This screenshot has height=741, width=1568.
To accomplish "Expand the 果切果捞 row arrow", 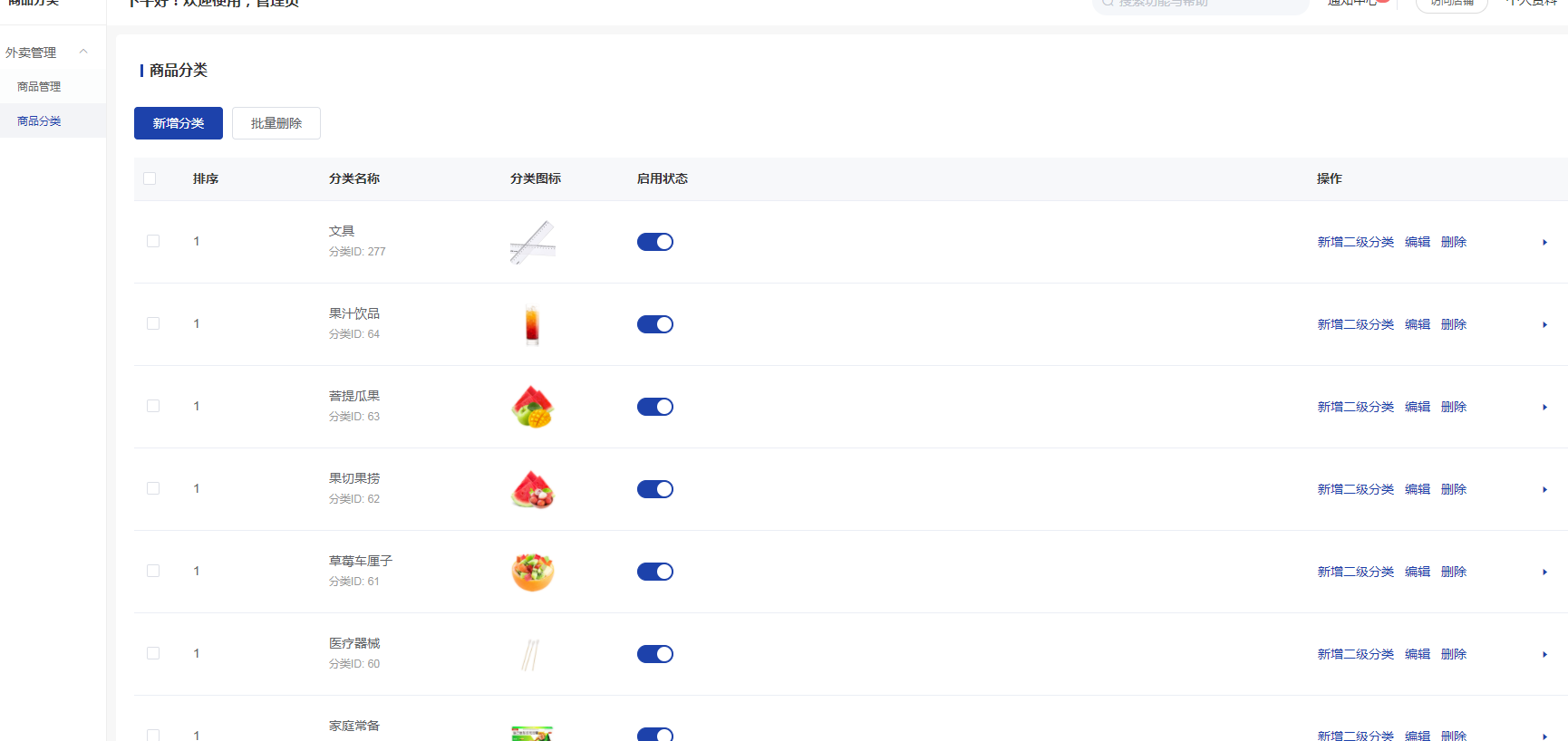I will [x=1544, y=489].
